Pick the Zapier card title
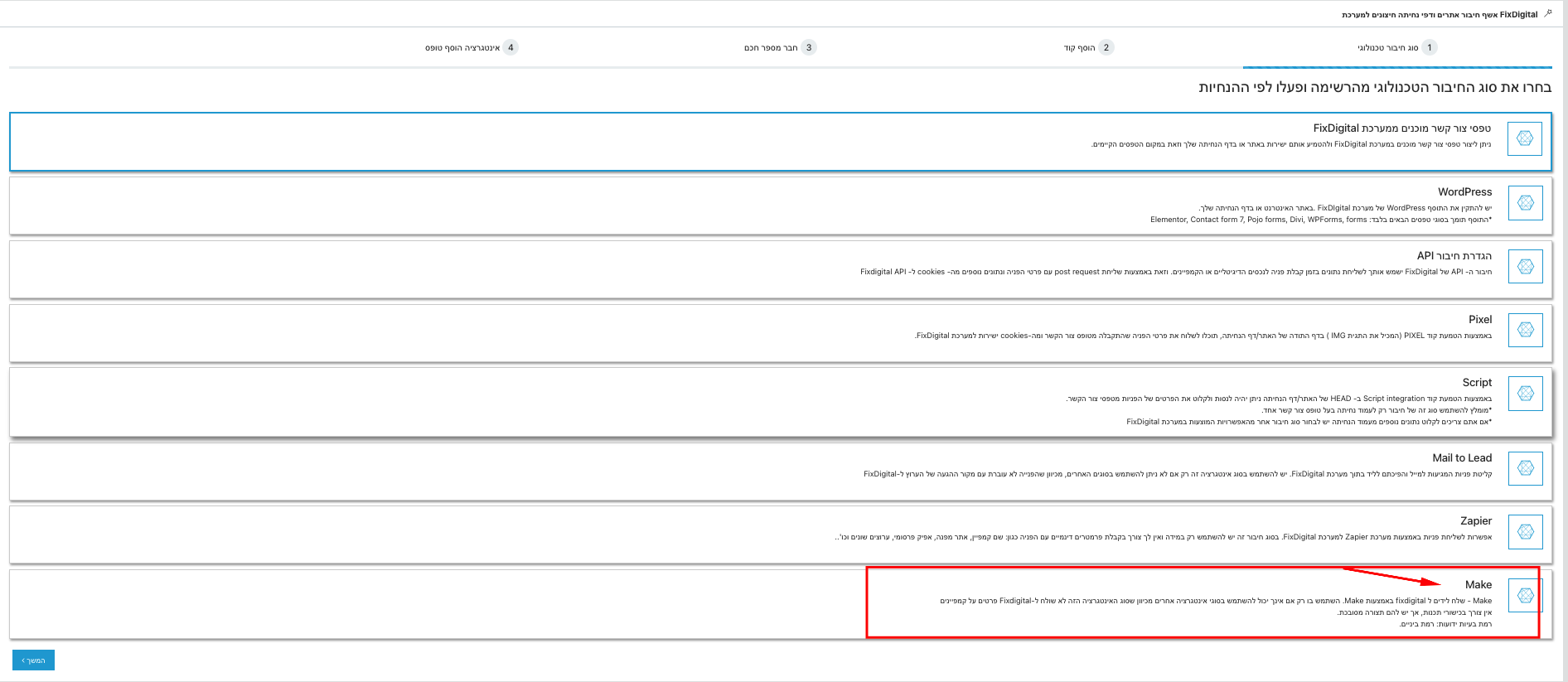 (1476, 520)
